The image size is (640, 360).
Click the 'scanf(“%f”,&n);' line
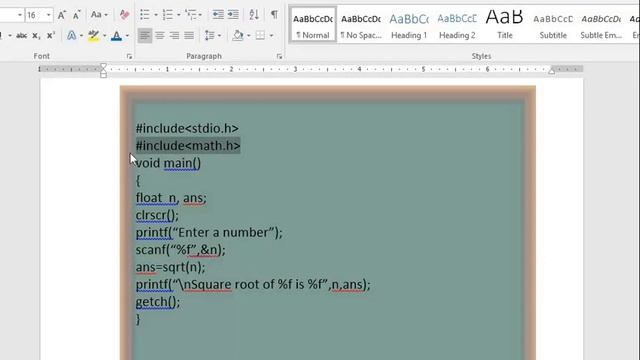click(x=180, y=250)
